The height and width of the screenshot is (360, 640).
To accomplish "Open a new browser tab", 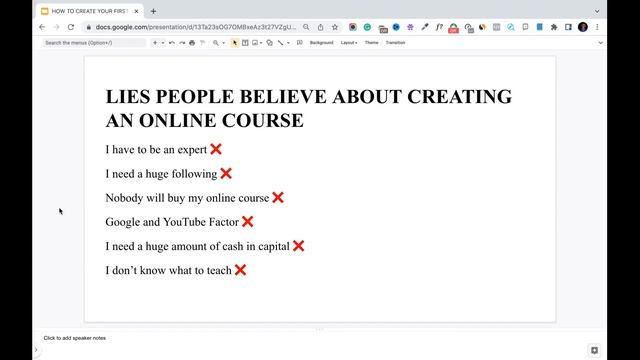I will (153, 11).
